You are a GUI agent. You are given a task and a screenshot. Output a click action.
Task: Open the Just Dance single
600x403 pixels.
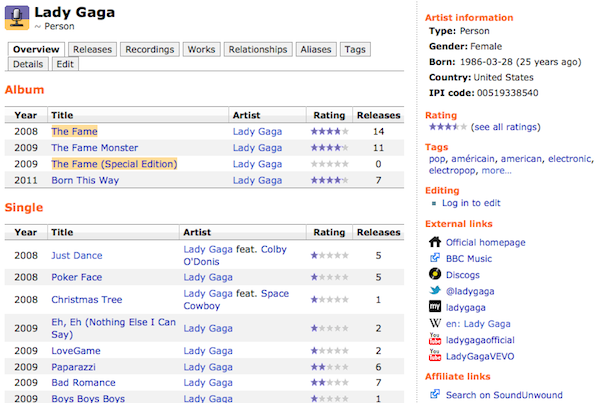click(77, 255)
